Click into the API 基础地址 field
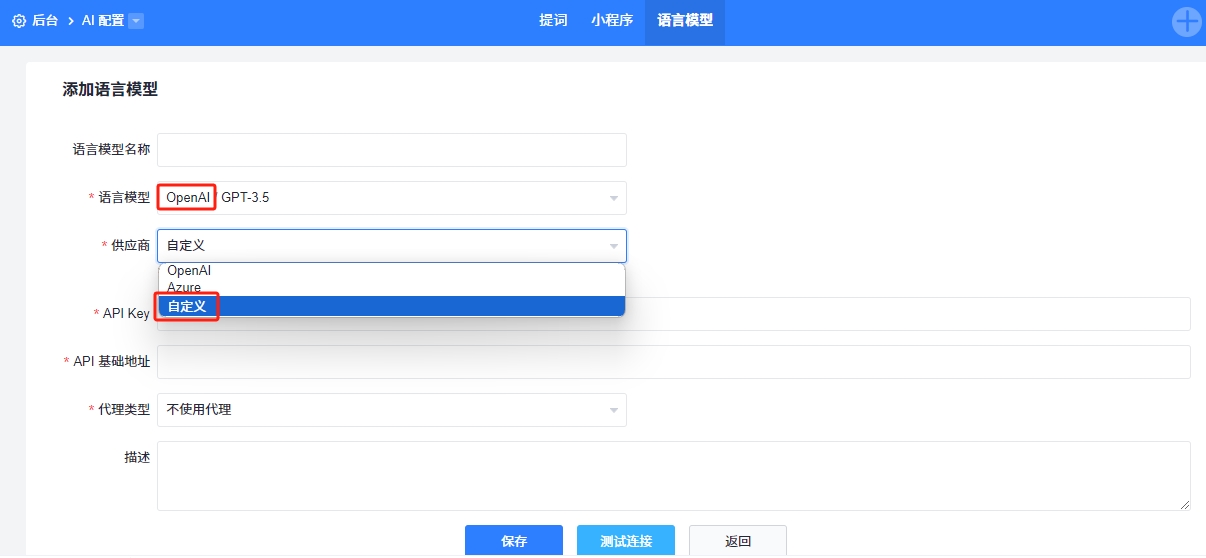The height and width of the screenshot is (558, 1206). click(x=674, y=362)
